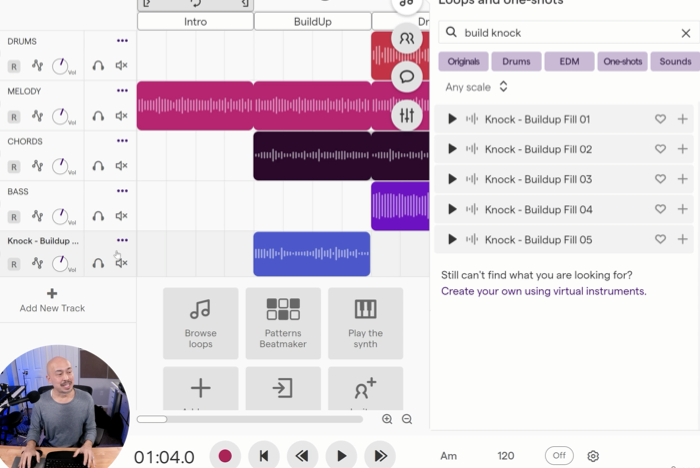Open automation for Knock - Buildup track
This screenshot has width=700, height=468.
coord(38,263)
